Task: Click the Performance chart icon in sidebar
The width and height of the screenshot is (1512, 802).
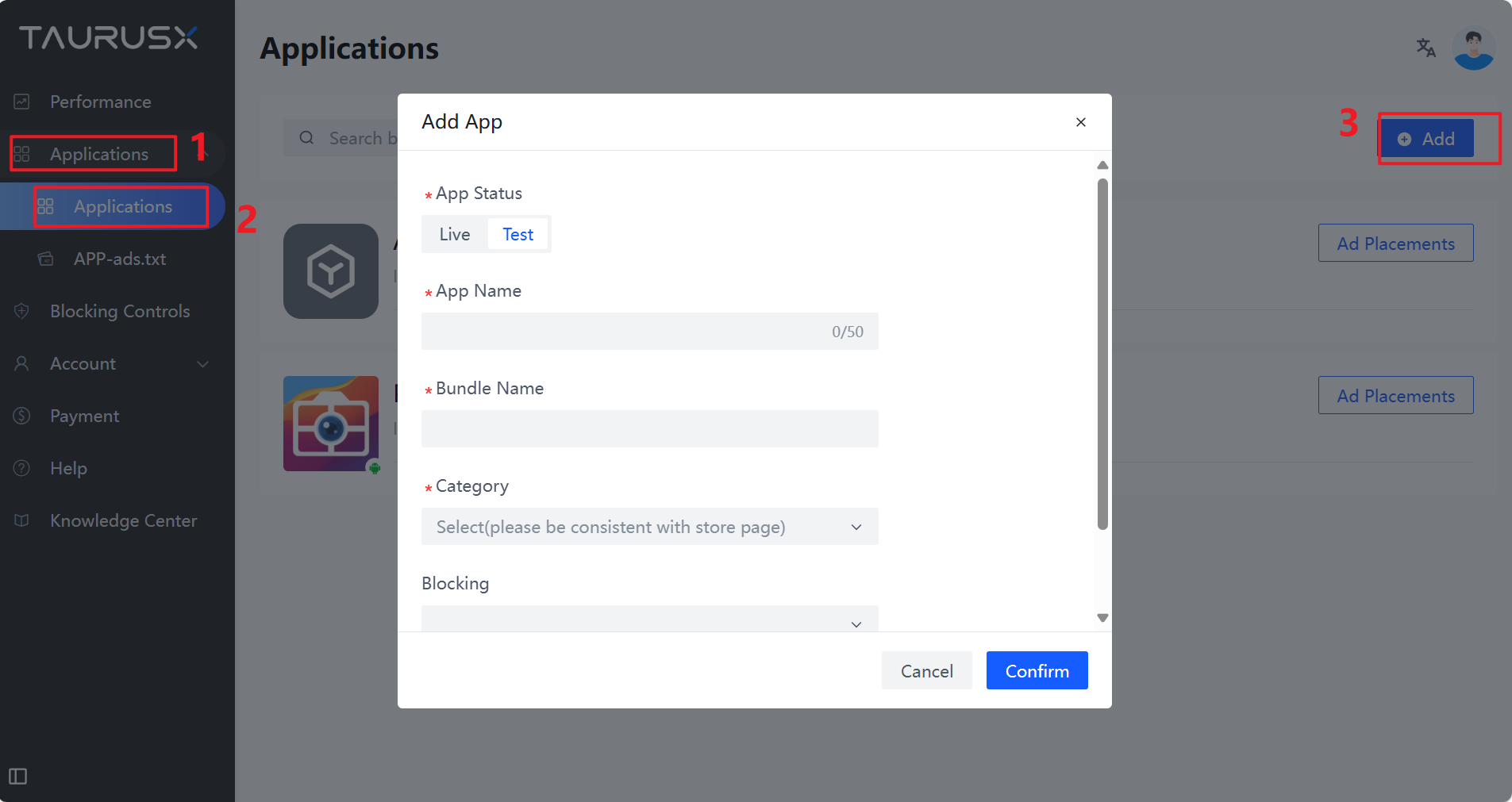Action: click(x=22, y=102)
